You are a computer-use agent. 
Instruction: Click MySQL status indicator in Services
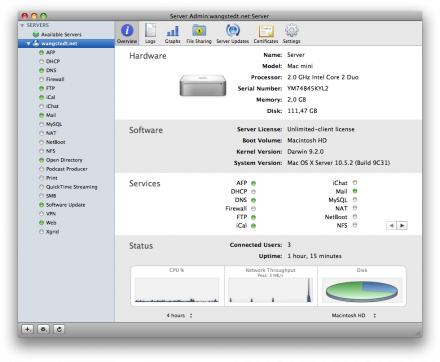[x=355, y=200]
